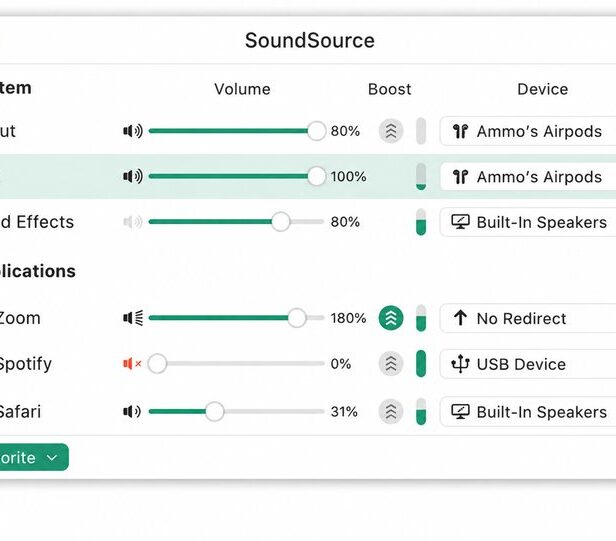
Task: Click the 80% output volume slider knob
Action: pos(316,131)
